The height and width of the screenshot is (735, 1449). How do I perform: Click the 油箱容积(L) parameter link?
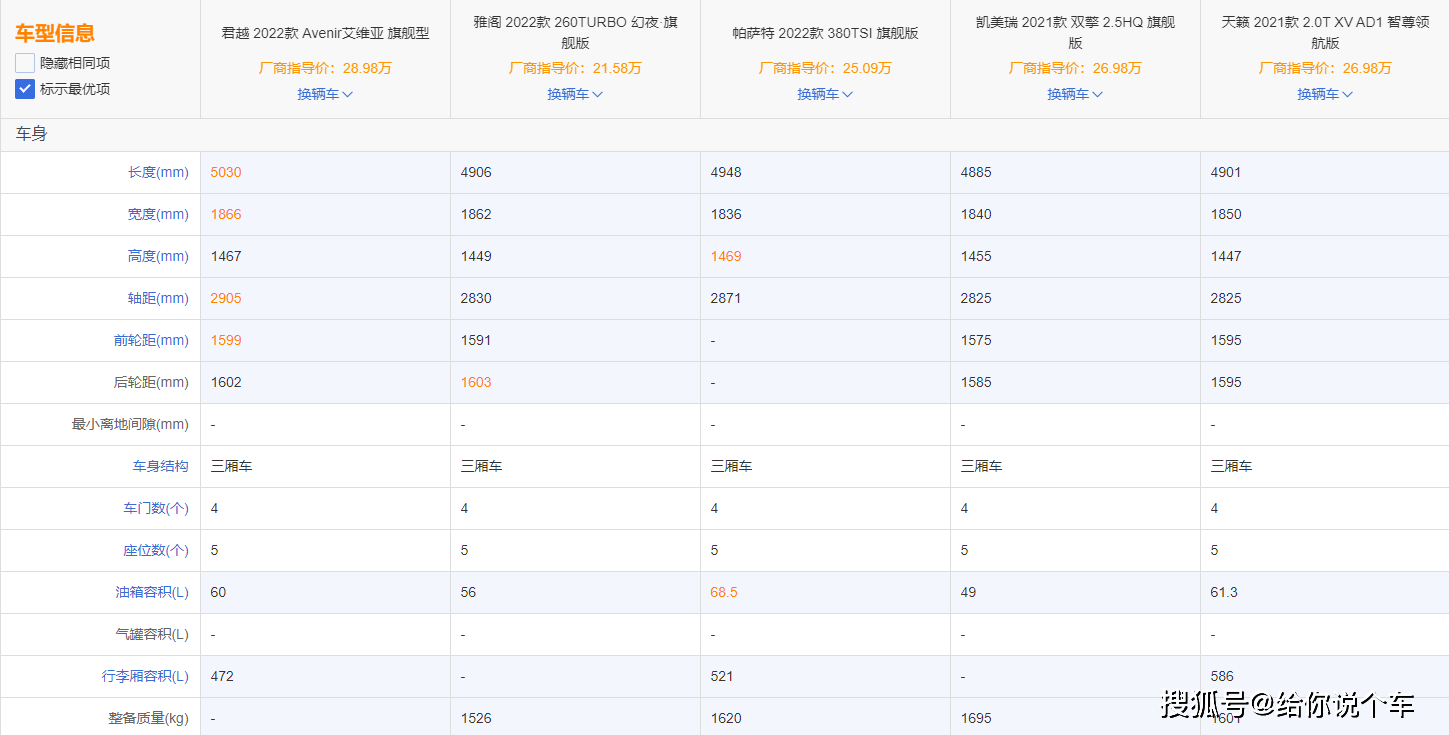pyautogui.click(x=151, y=592)
